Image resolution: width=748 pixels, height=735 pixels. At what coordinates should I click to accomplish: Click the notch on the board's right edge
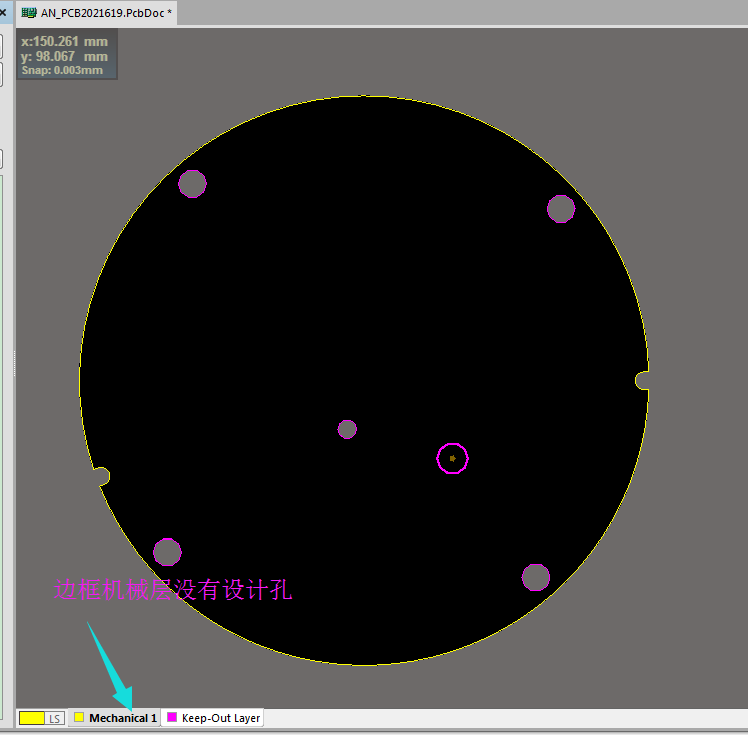point(642,380)
